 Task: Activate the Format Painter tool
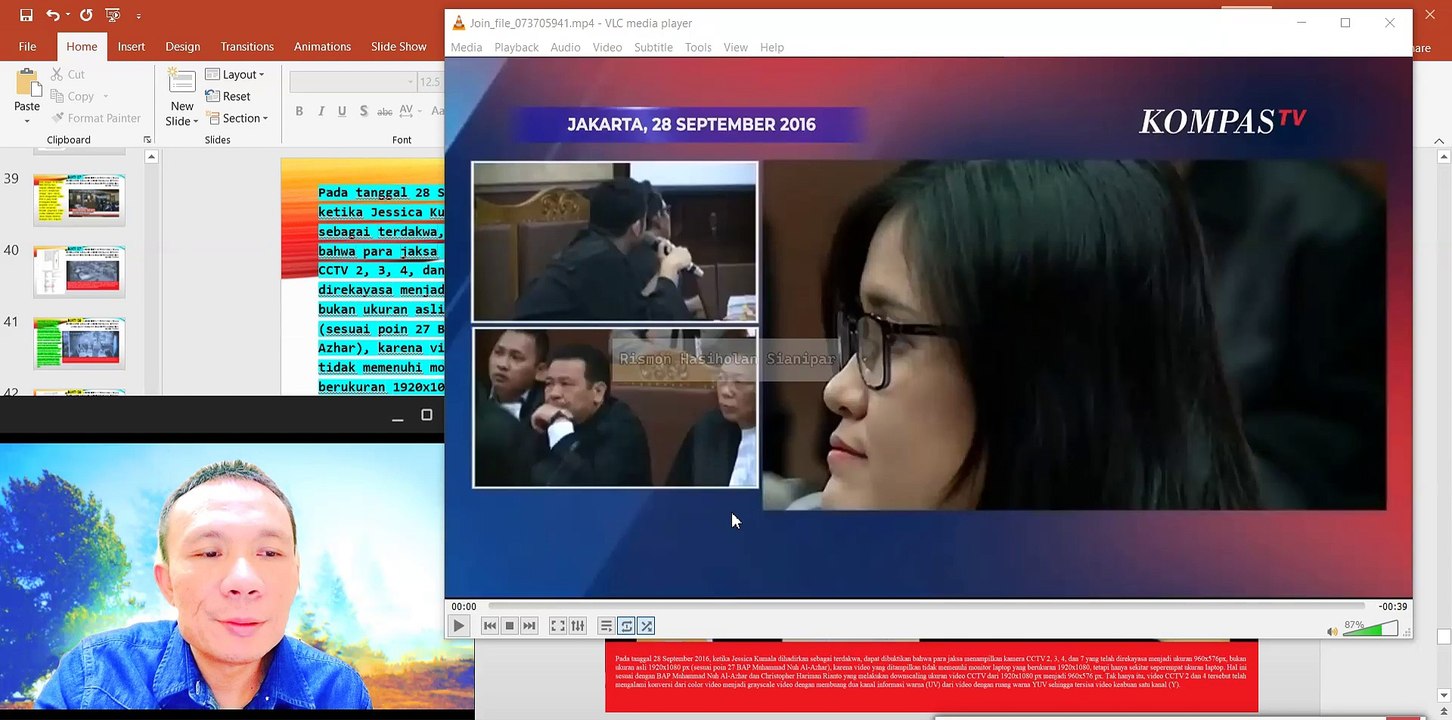[x=94, y=118]
